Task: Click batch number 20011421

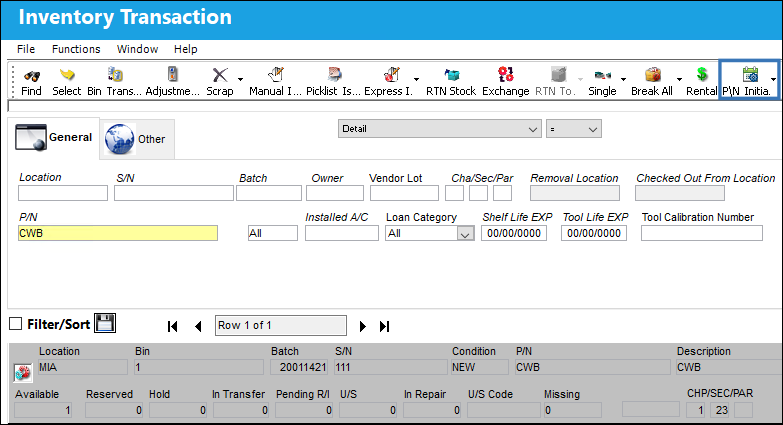Action: pos(299,368)
